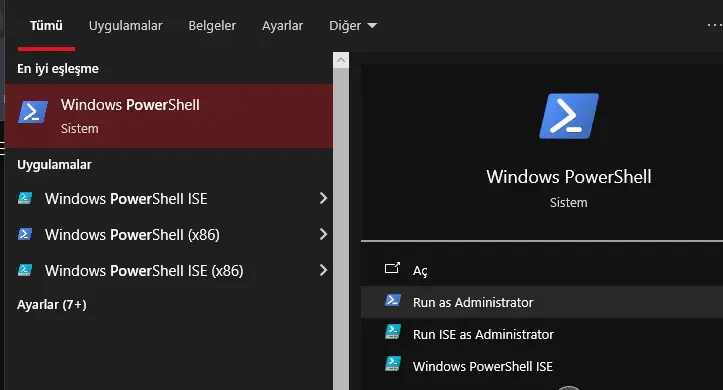This screenshot has height=390, width=723.
Task: Expand options for Windows PowerShell (x86)
Action: click(x=324, y=234)
